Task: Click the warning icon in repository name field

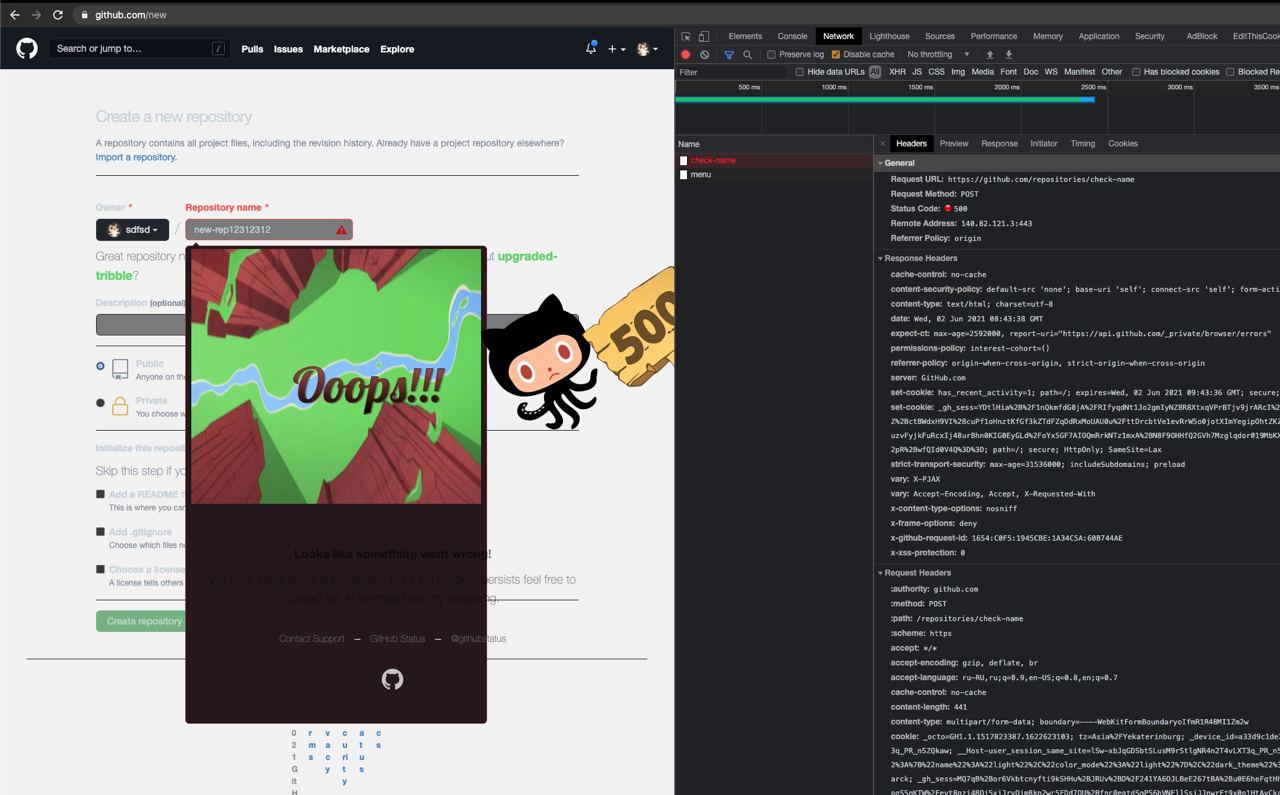Action: 342,230
